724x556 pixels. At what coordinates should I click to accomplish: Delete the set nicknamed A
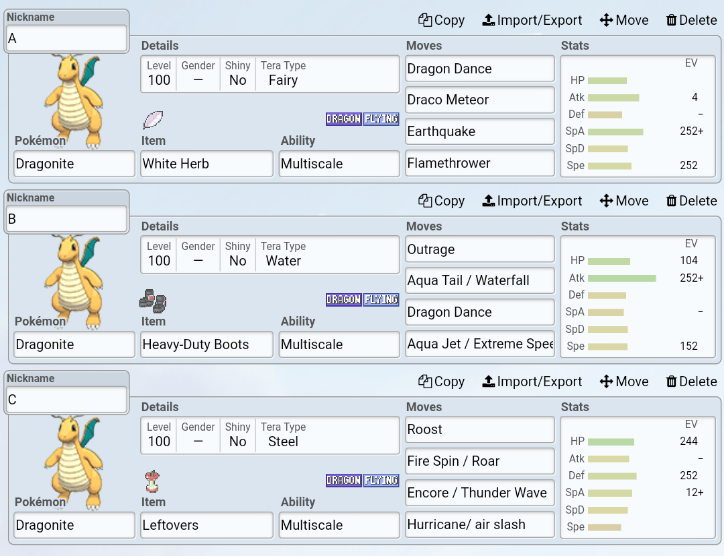pos(691,20)
